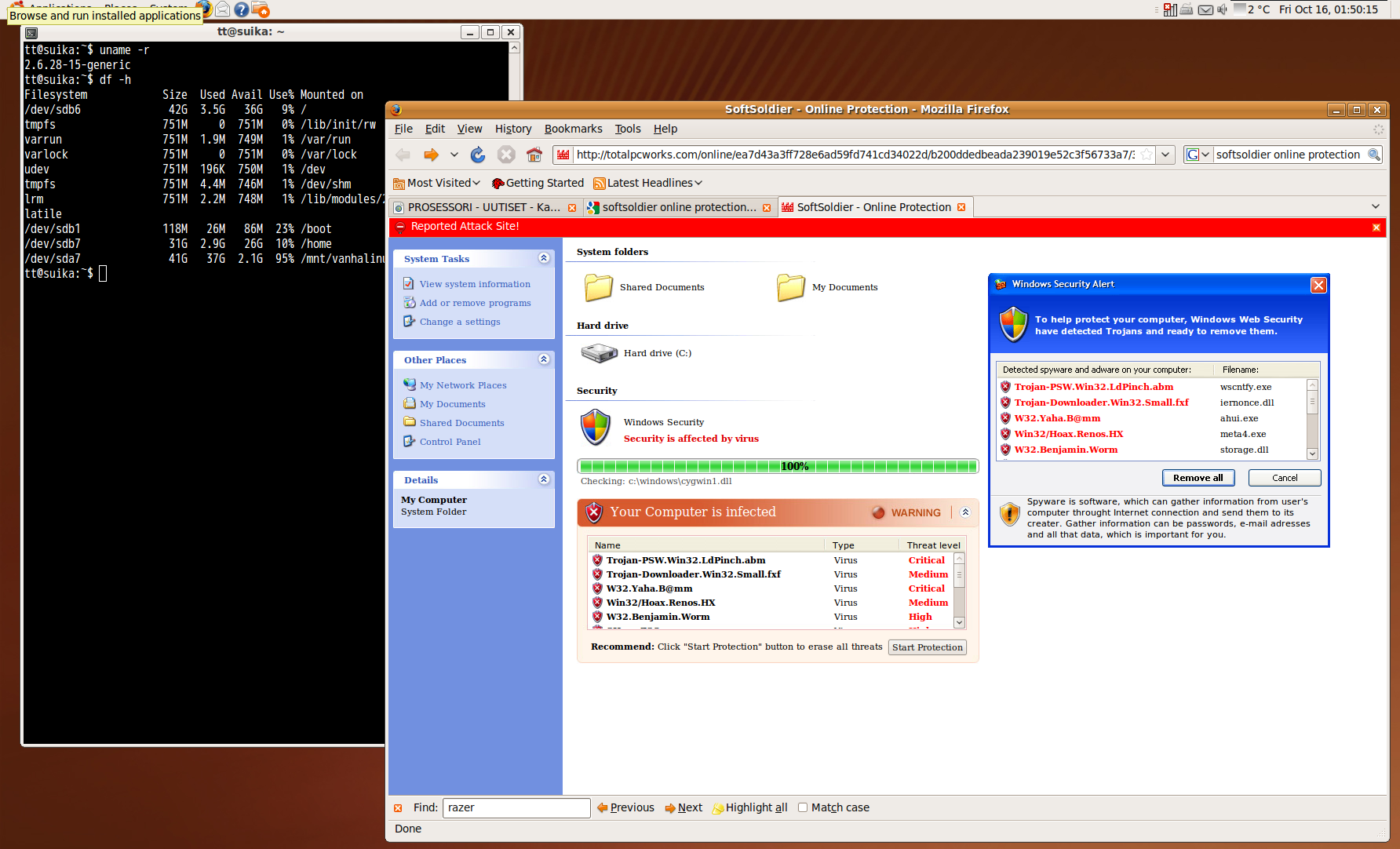This screenshot has height=849, width=1400.
Task: Open the Shared Documents folder icon
Action: (599, 287)
